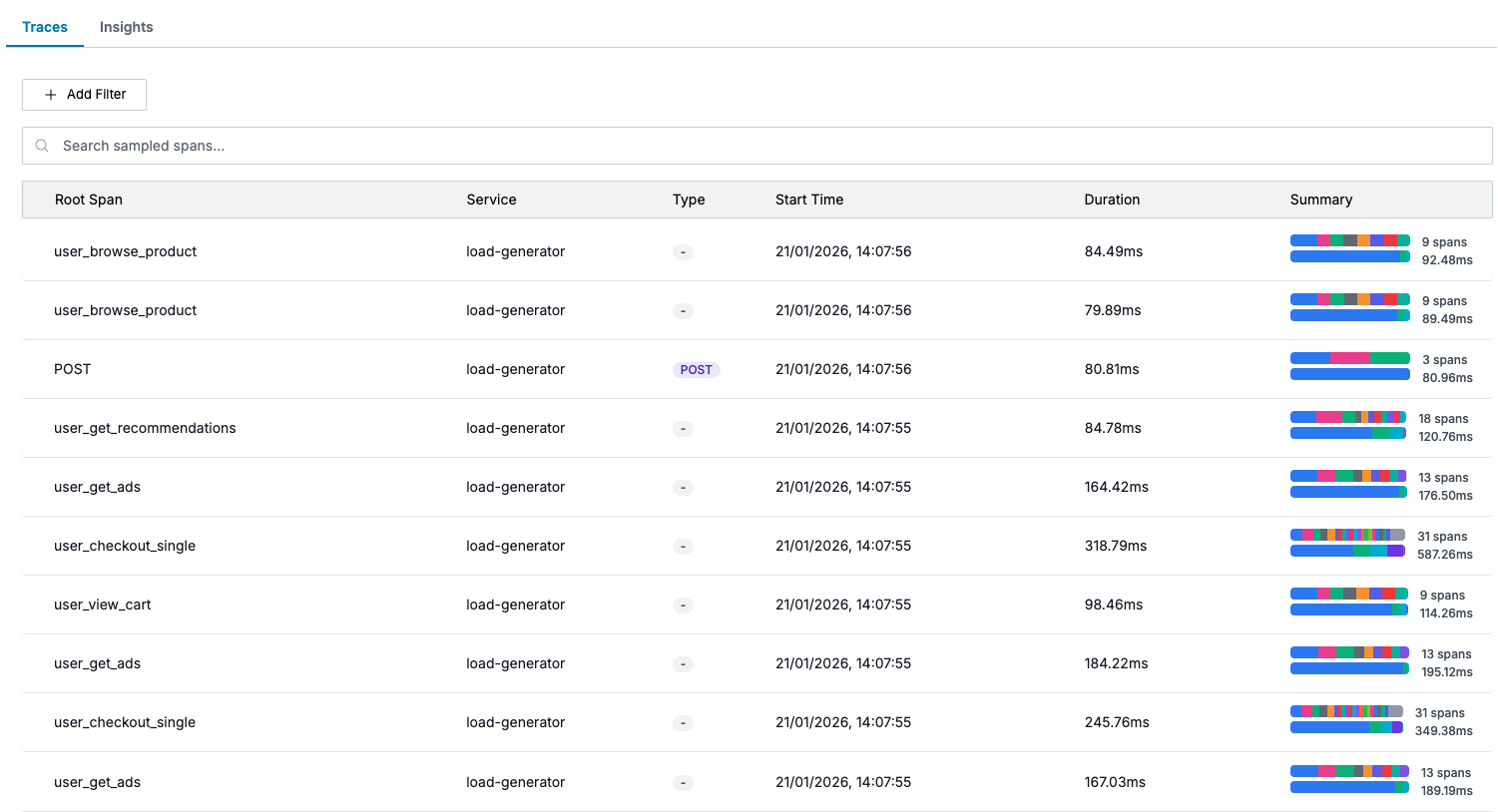Screen dimensions: 1498x812
Task: Open the user_view_cart trace row
Action: coord(103,605)
